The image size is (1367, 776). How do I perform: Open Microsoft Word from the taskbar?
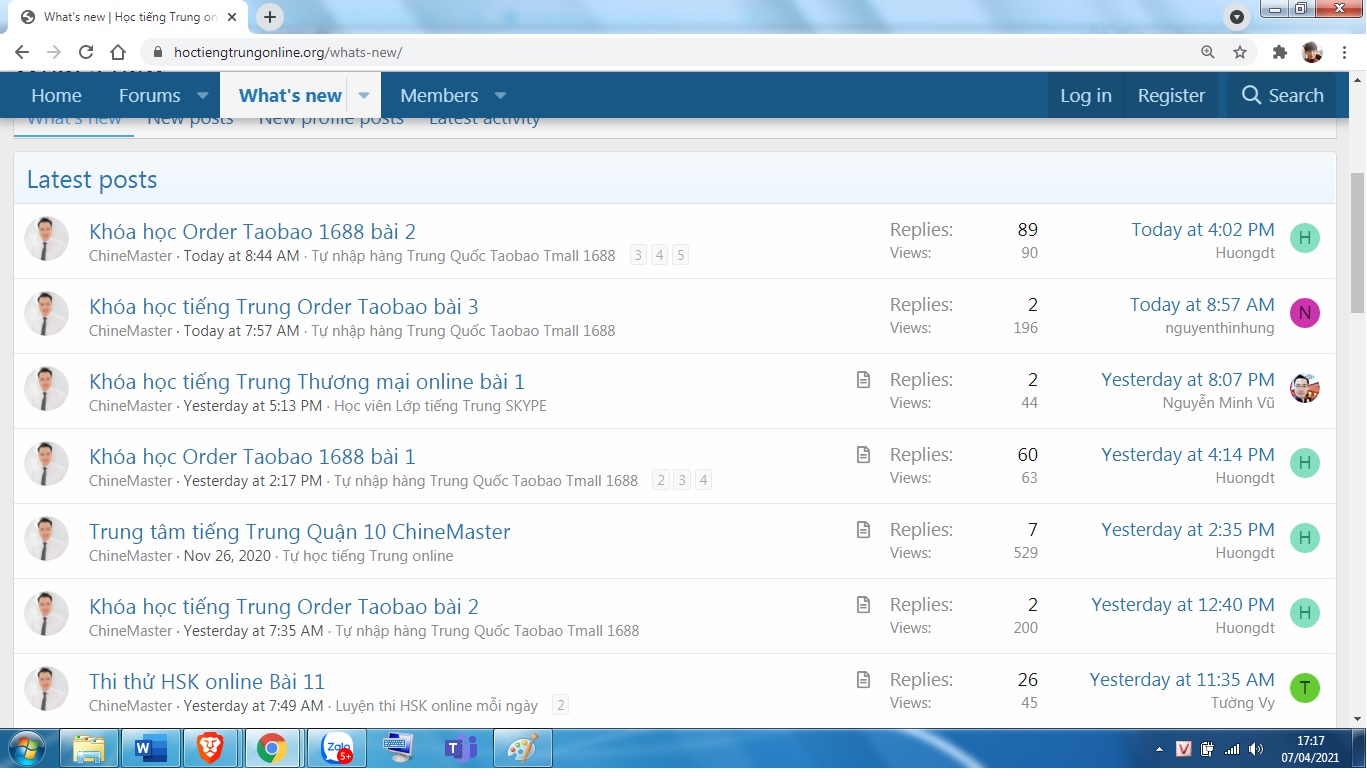point(150,748)
